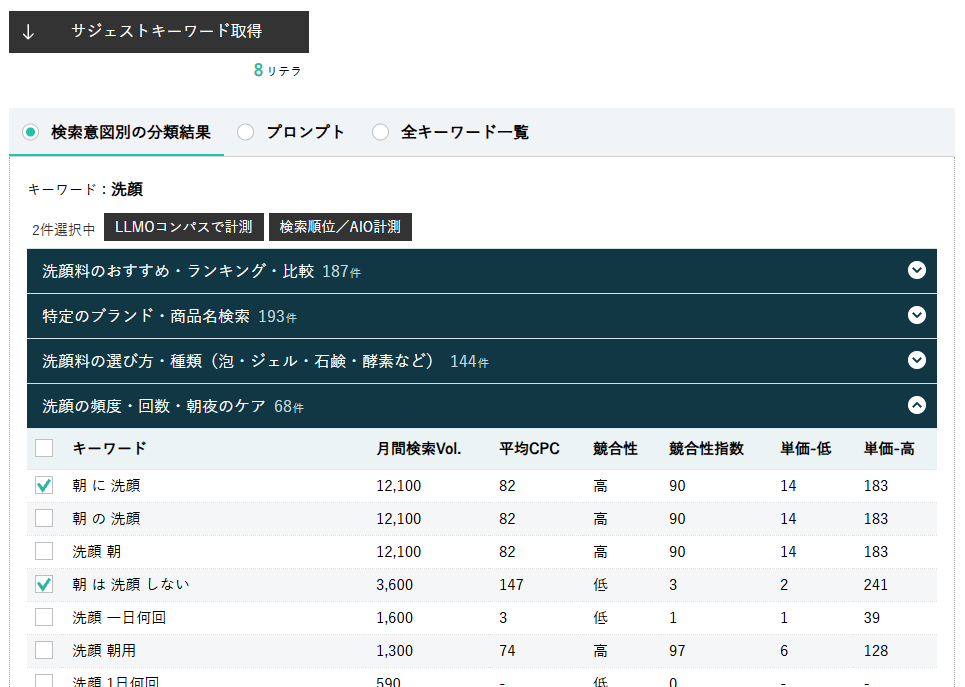Click the keyword text 洗顔 朝
The height and width of the screenshot is (687, 965).
coord(97,552)
